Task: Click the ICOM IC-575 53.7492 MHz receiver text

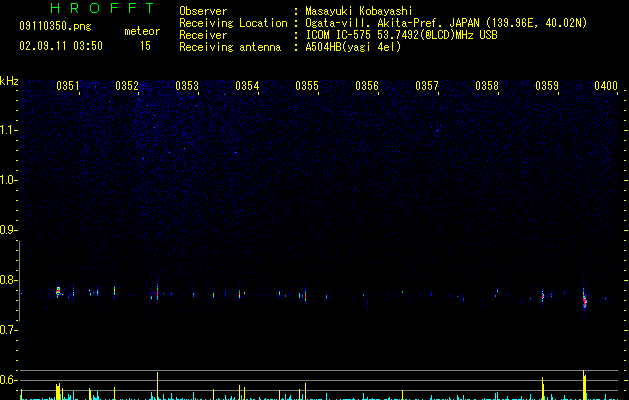Action: (x=401, y=35)
